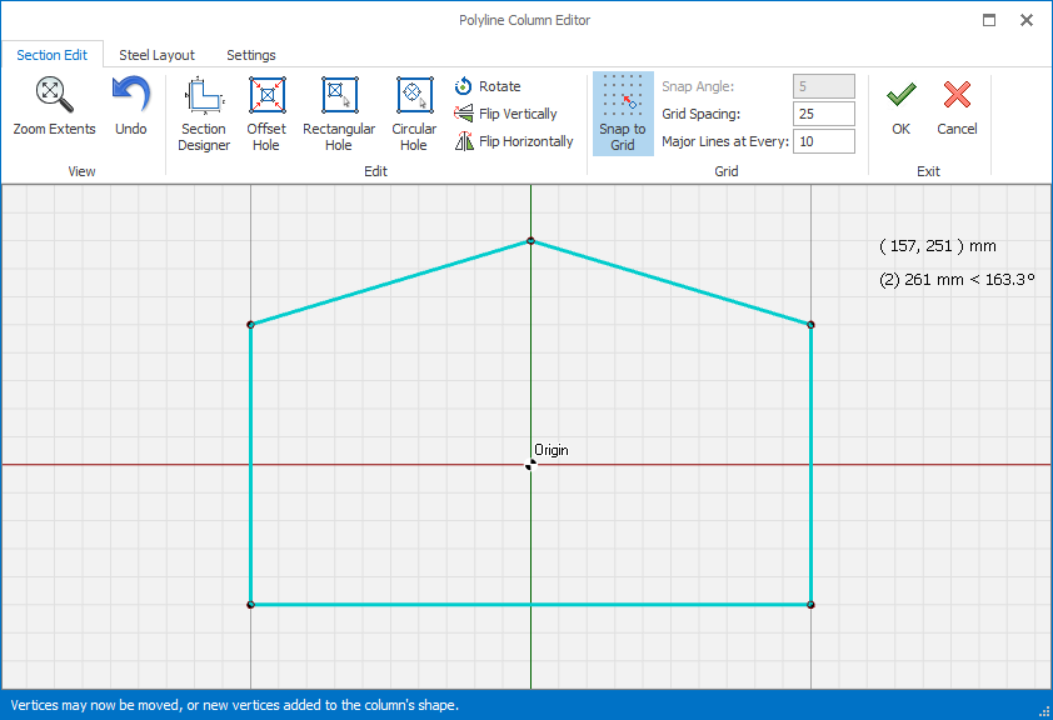
Task: Maximize the Polyline Column Editor window
Action: click(989, 20)
